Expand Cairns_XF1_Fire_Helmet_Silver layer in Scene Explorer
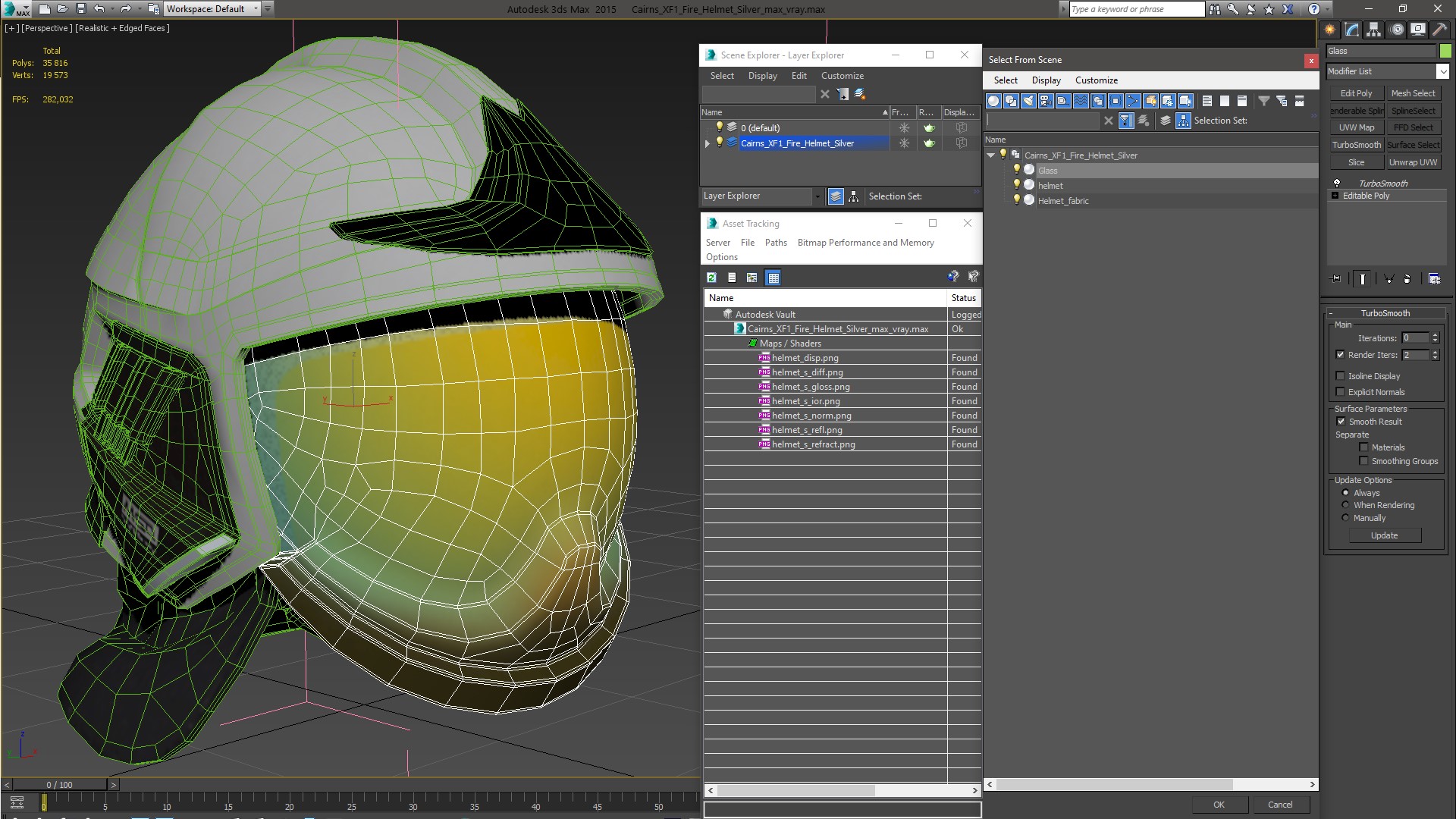Viewport: 1456px width, 819px height. tap(708, 143)
